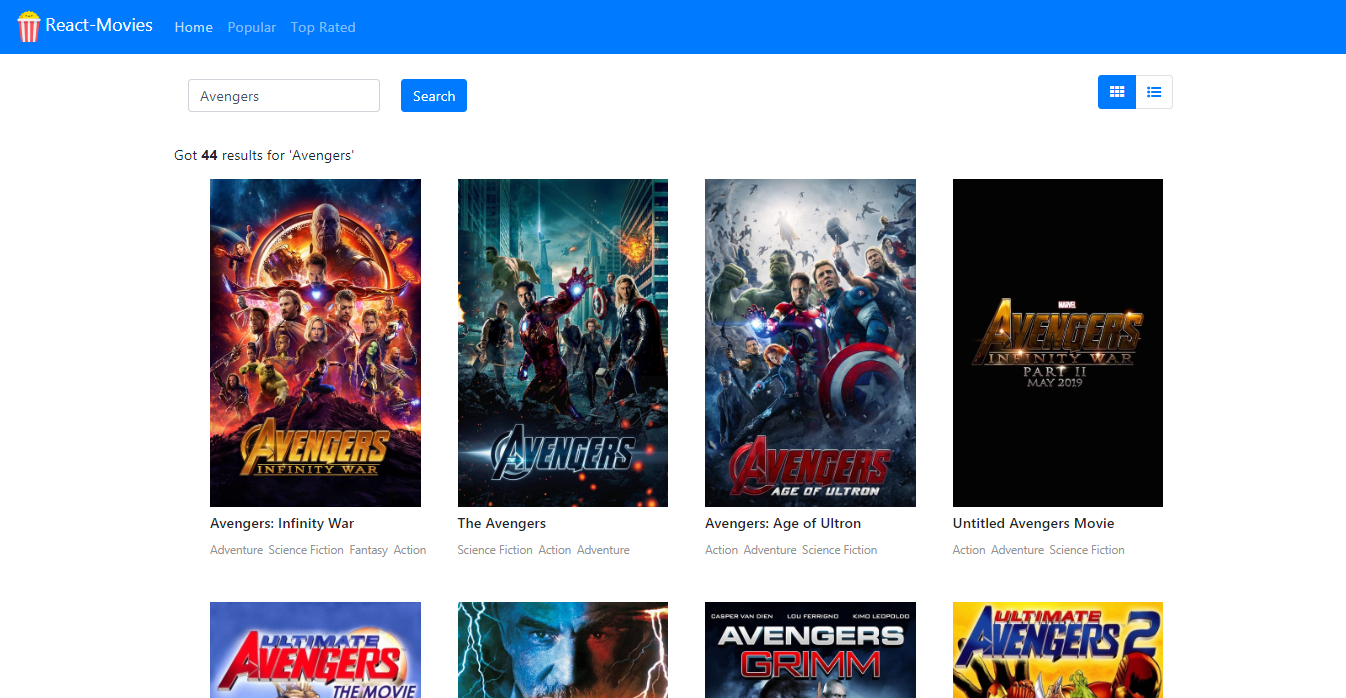Open the Ultimate Avengers The Movie poster
Viewport: 1346px width, 698px height.
315,650
